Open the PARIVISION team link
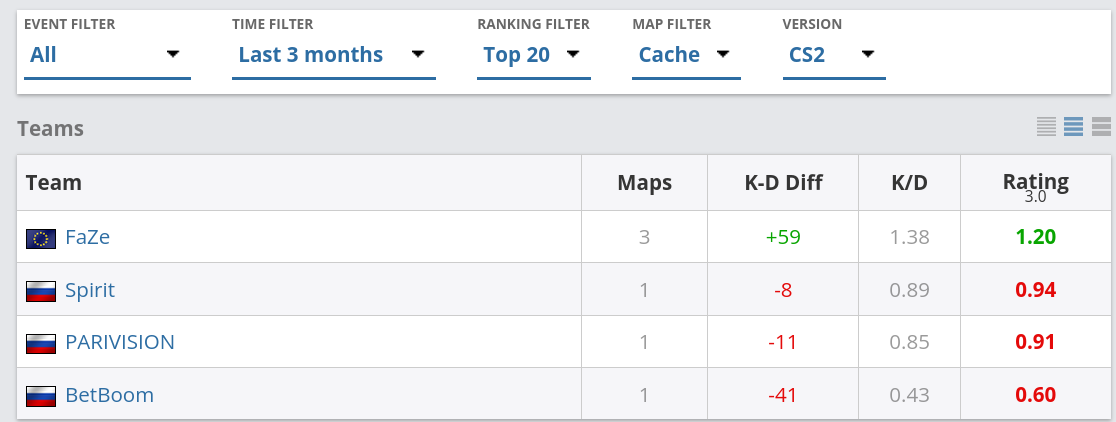The width and height of the screenshot is (1116, 422). [x=120, y=342]
